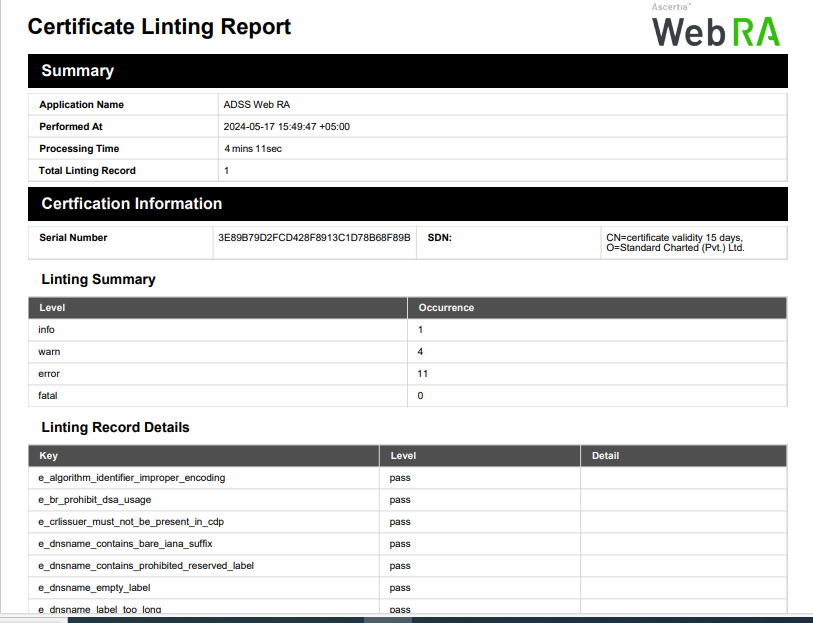Click the ADSS Web RA application name

click(257, 105)
